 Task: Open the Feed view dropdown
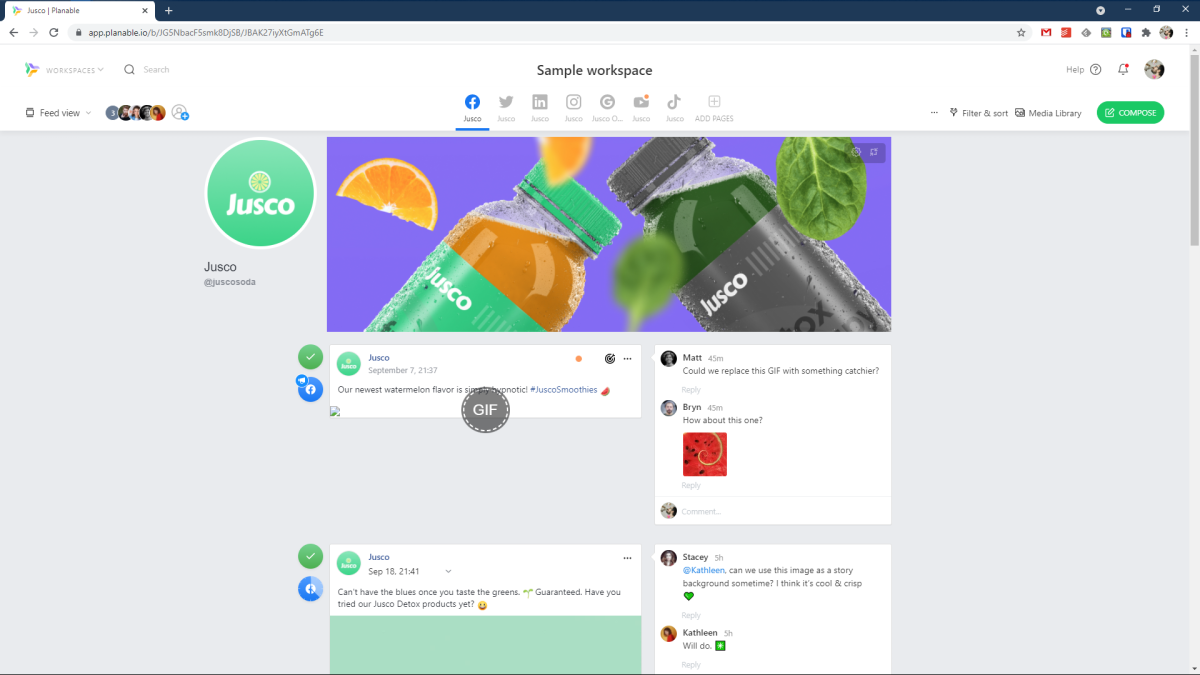coord(58,113)
